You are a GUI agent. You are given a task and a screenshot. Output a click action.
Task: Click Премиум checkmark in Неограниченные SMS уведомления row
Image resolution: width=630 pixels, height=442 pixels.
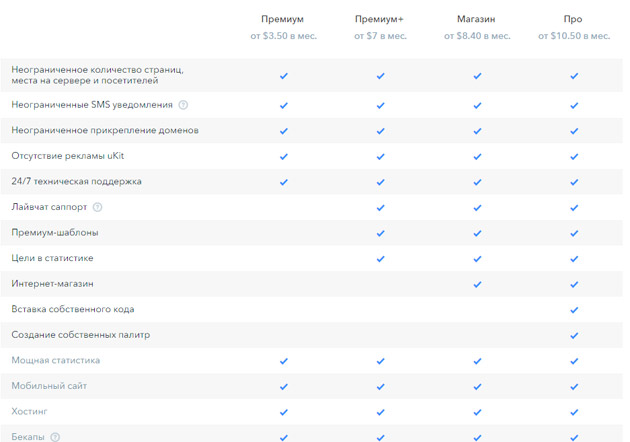click(x=284, y=105)
